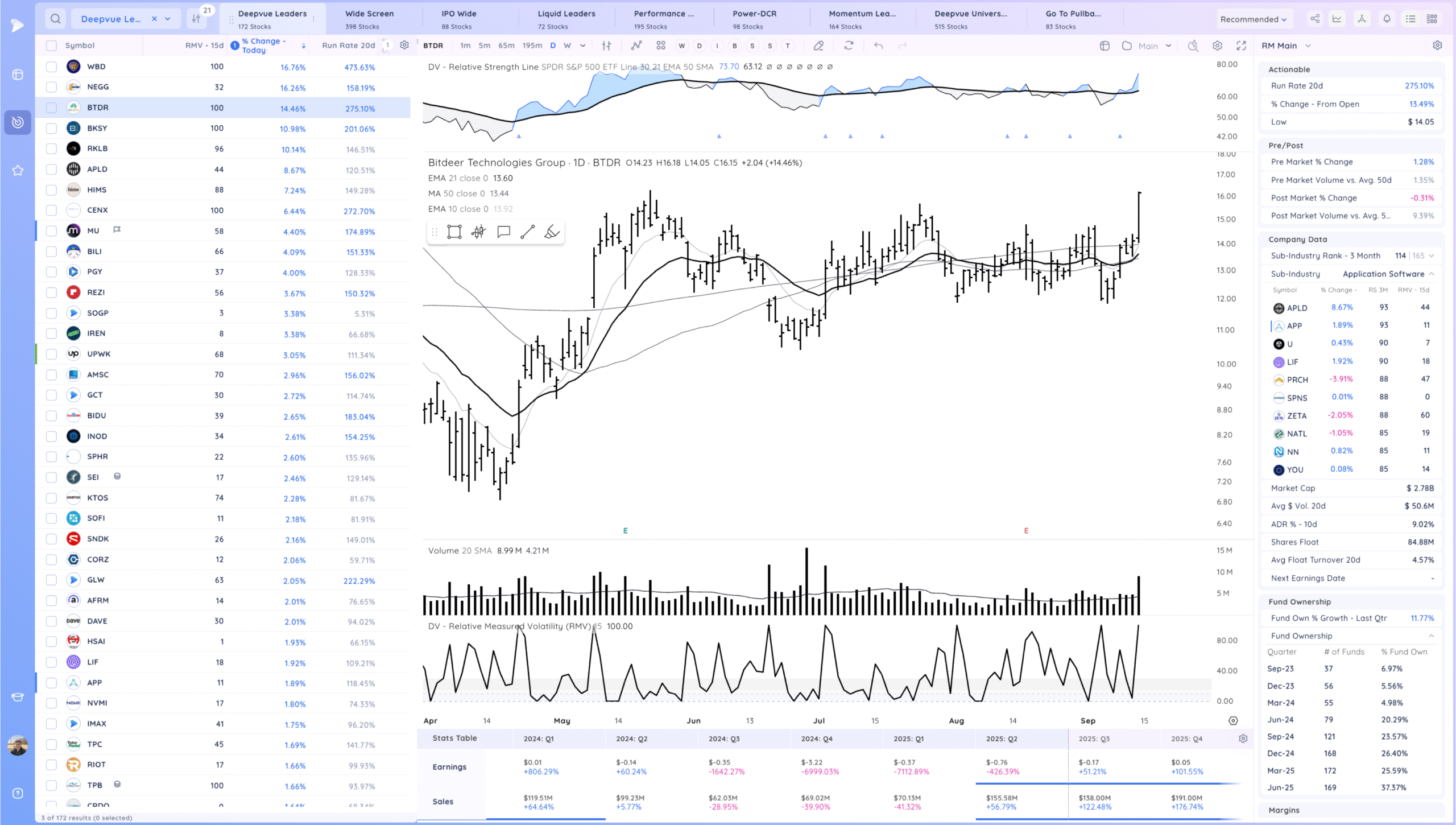
Task: Check the BTDR row checkbox
Action: pos(51,108)
